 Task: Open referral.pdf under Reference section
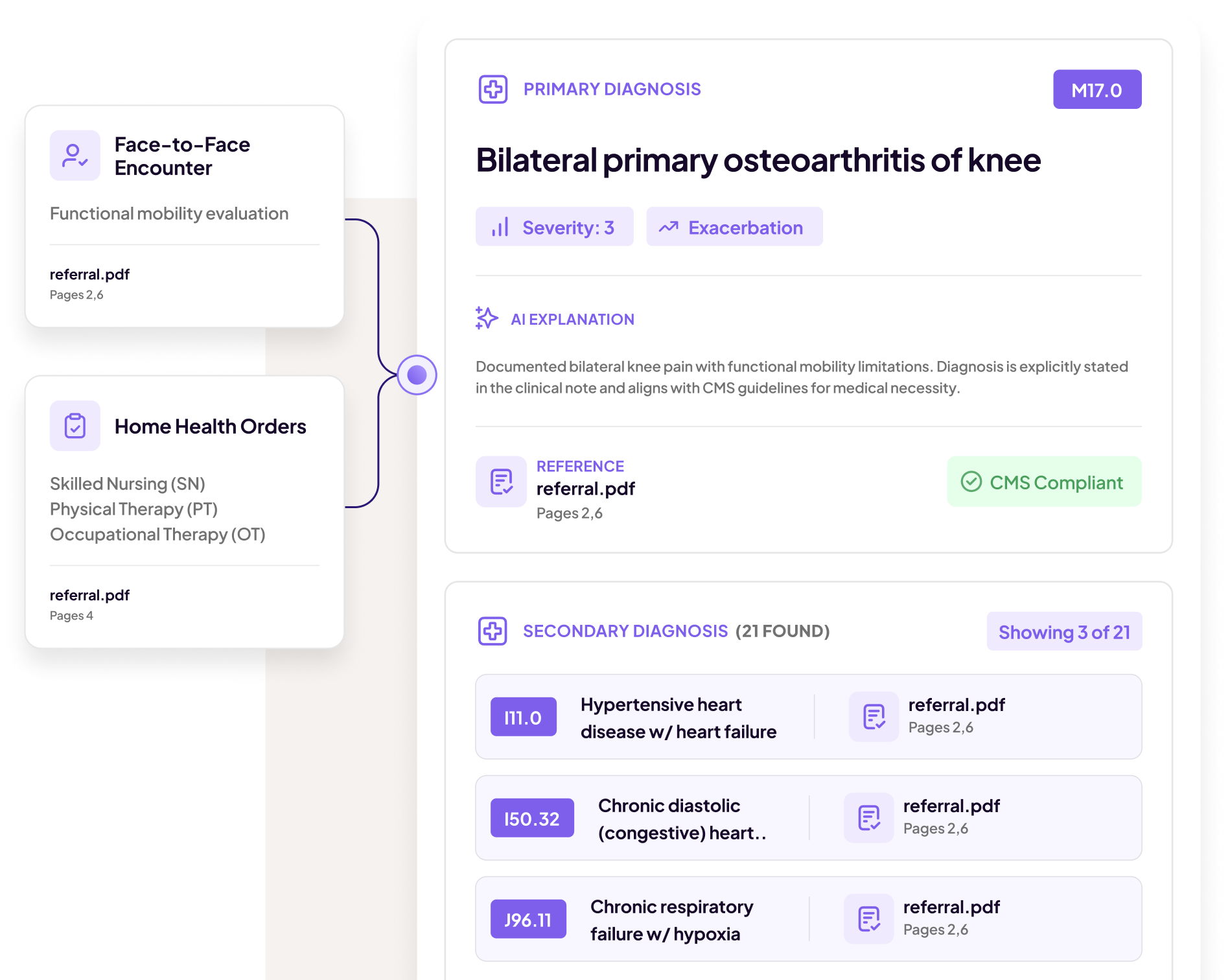coord(586,489)
